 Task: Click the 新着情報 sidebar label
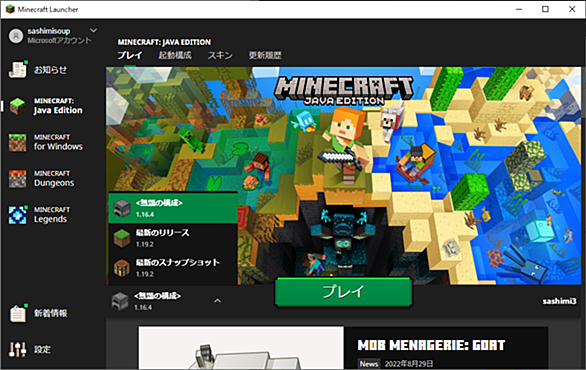point(50,313)
